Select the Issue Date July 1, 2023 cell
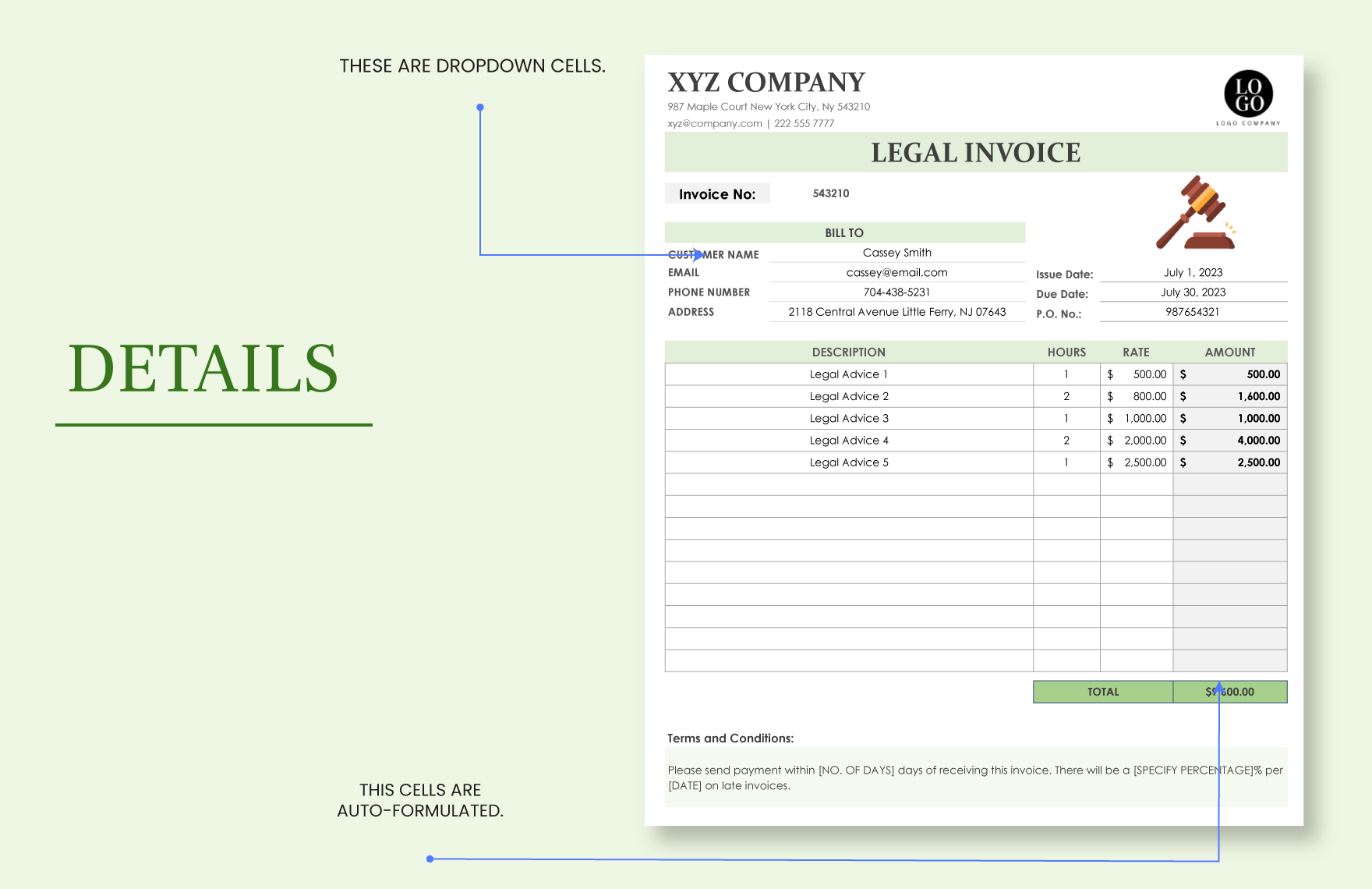Screen dimensions: 1372x889 pos(1193,272)
